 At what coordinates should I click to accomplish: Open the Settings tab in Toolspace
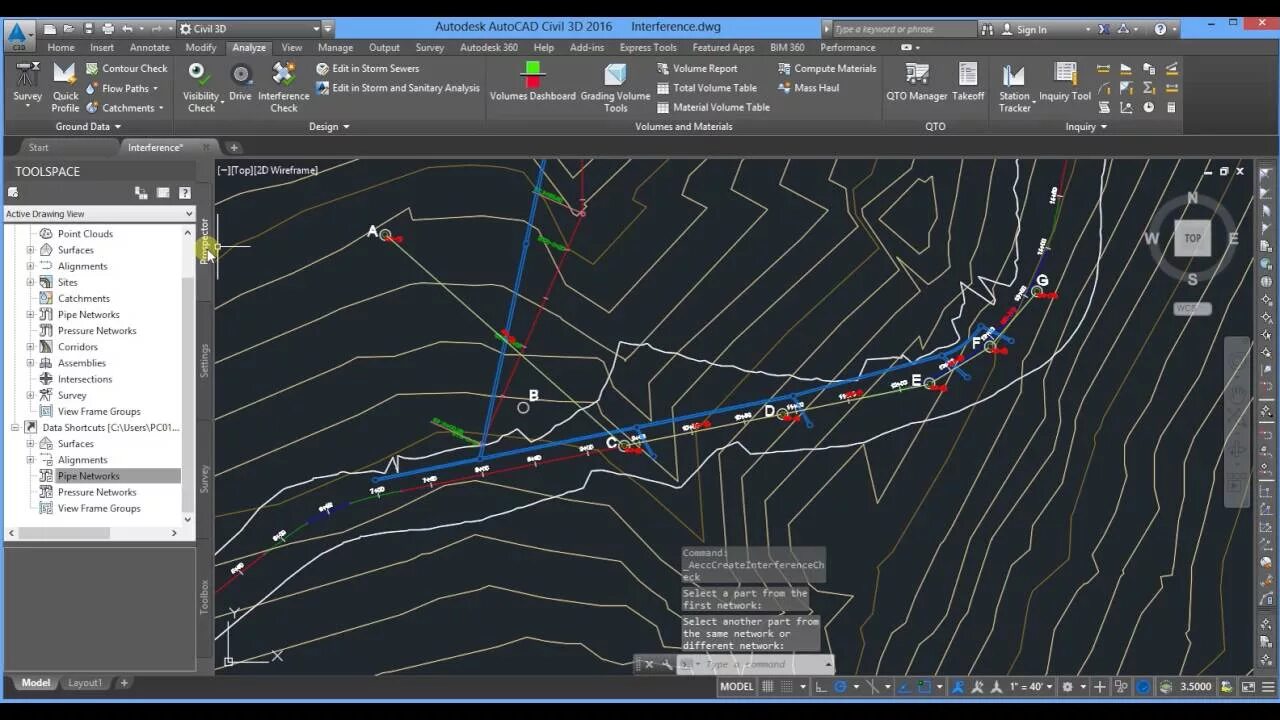click(205, 360)
